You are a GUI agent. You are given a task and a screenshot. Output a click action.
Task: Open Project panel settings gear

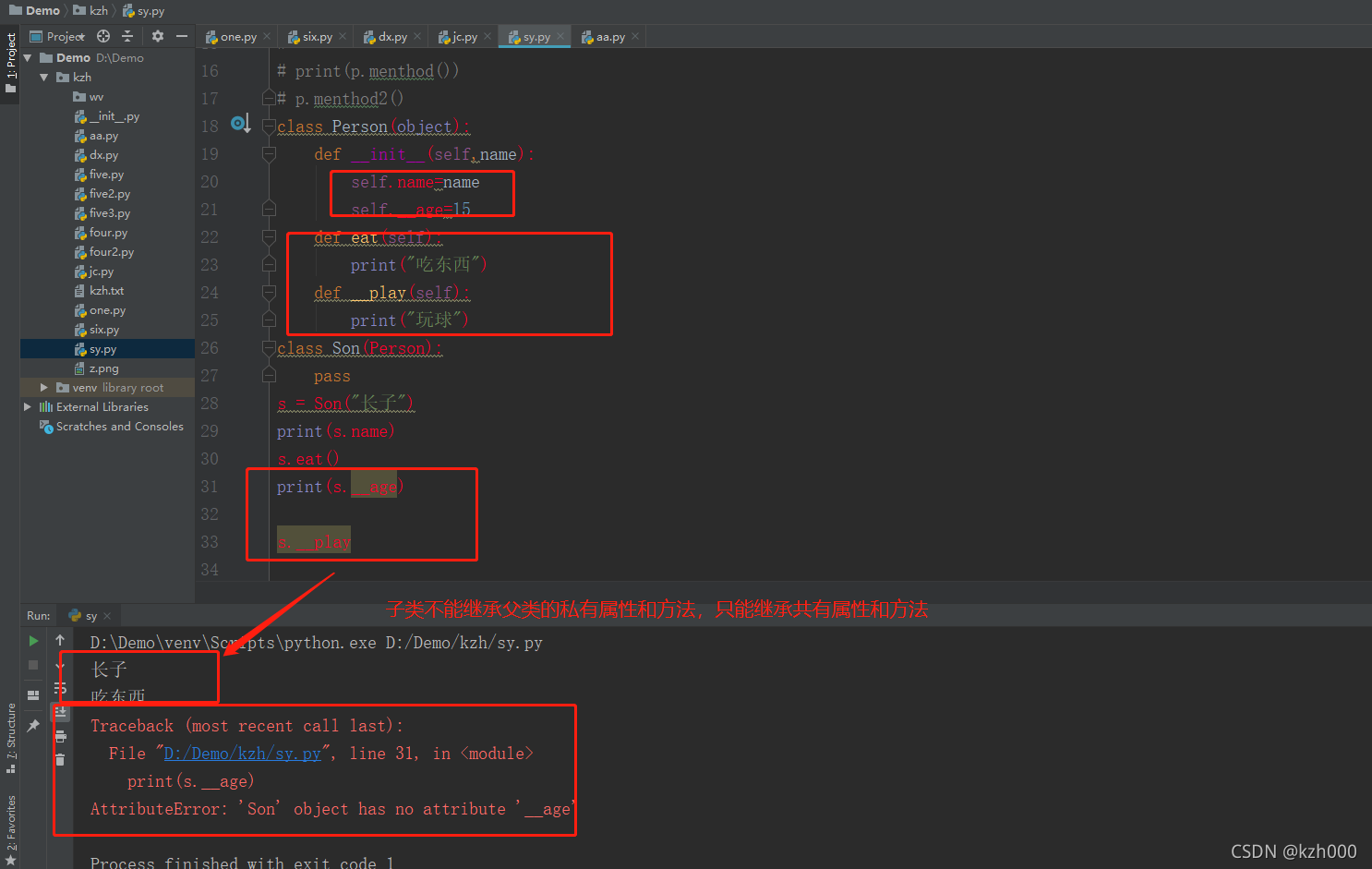[158, 36]
